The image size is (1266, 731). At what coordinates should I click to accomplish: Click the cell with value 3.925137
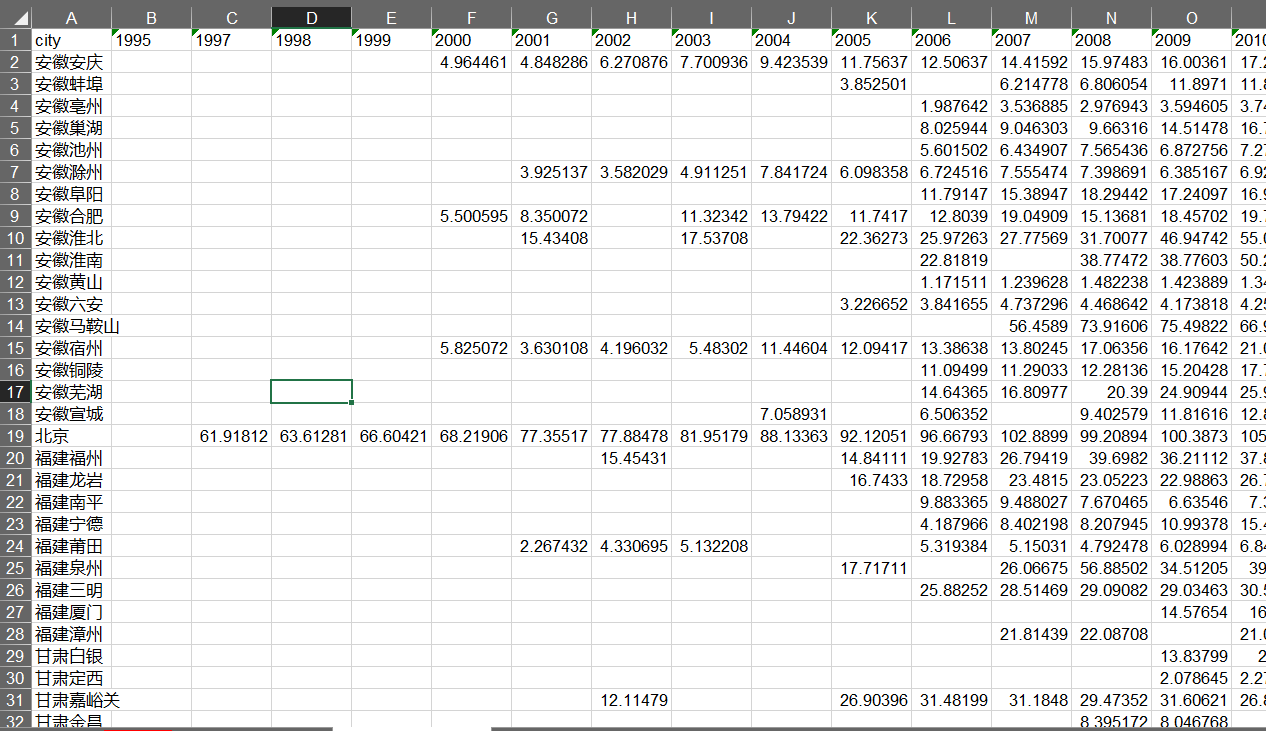pos(551,172)
